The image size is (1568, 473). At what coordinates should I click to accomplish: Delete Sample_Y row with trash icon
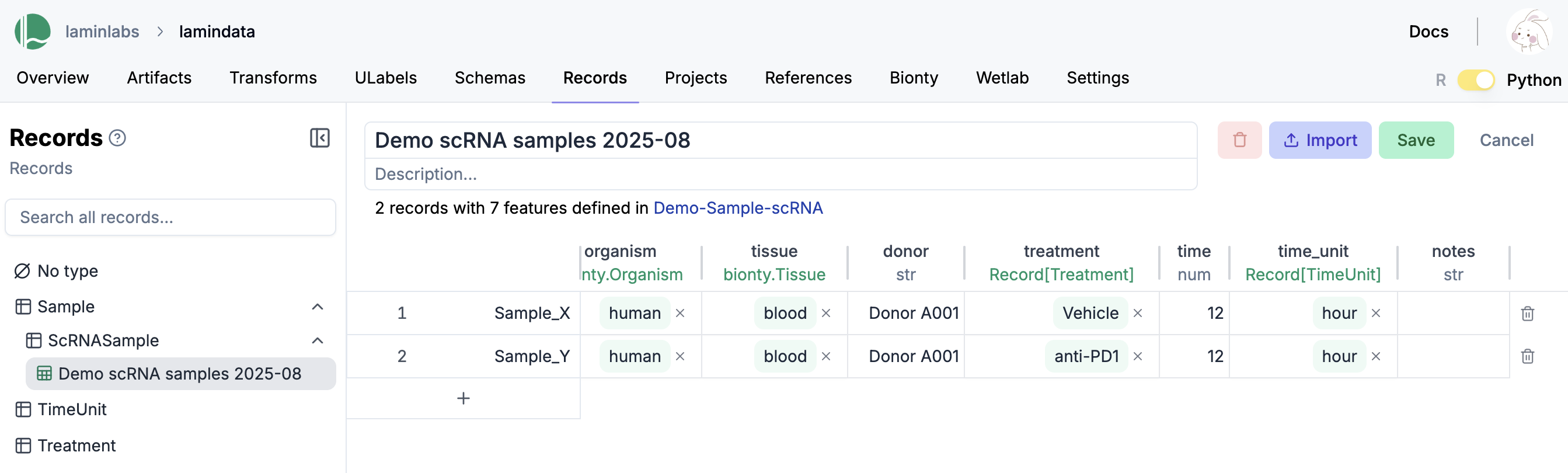1527,356
